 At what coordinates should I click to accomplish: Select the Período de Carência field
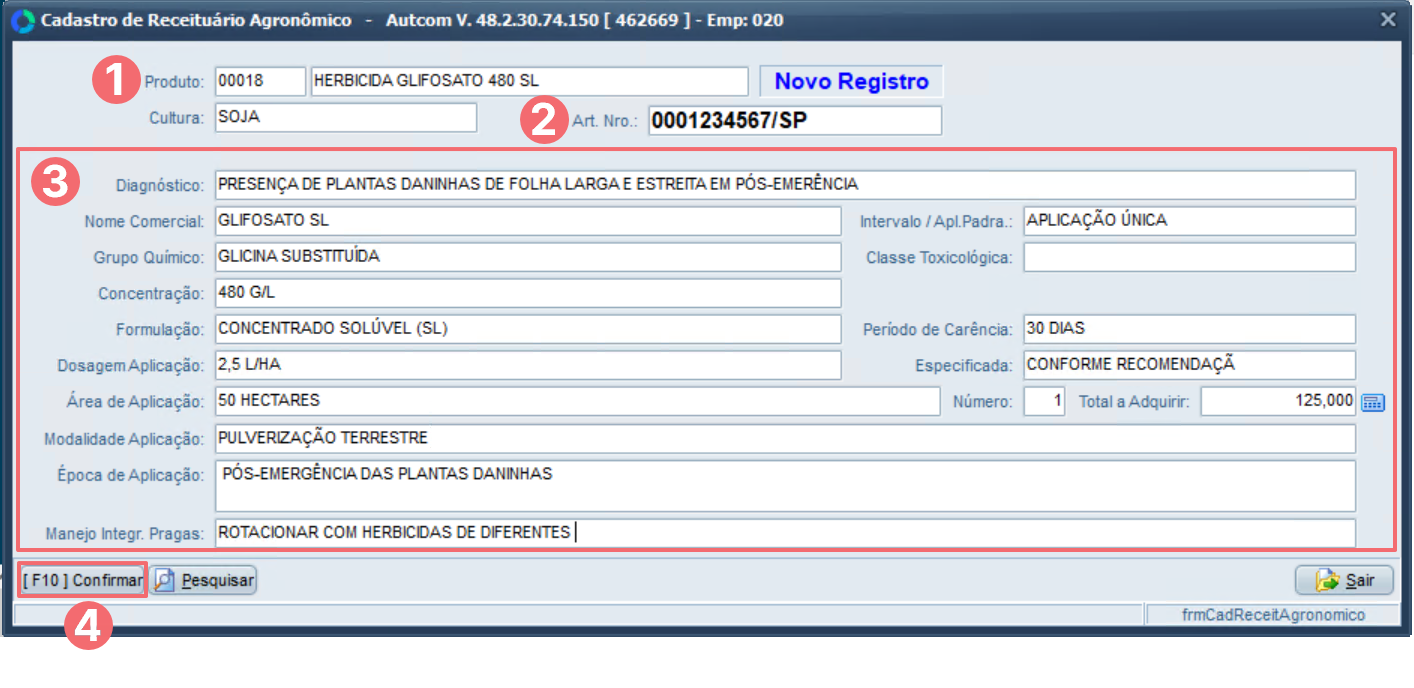point(1189,329)
